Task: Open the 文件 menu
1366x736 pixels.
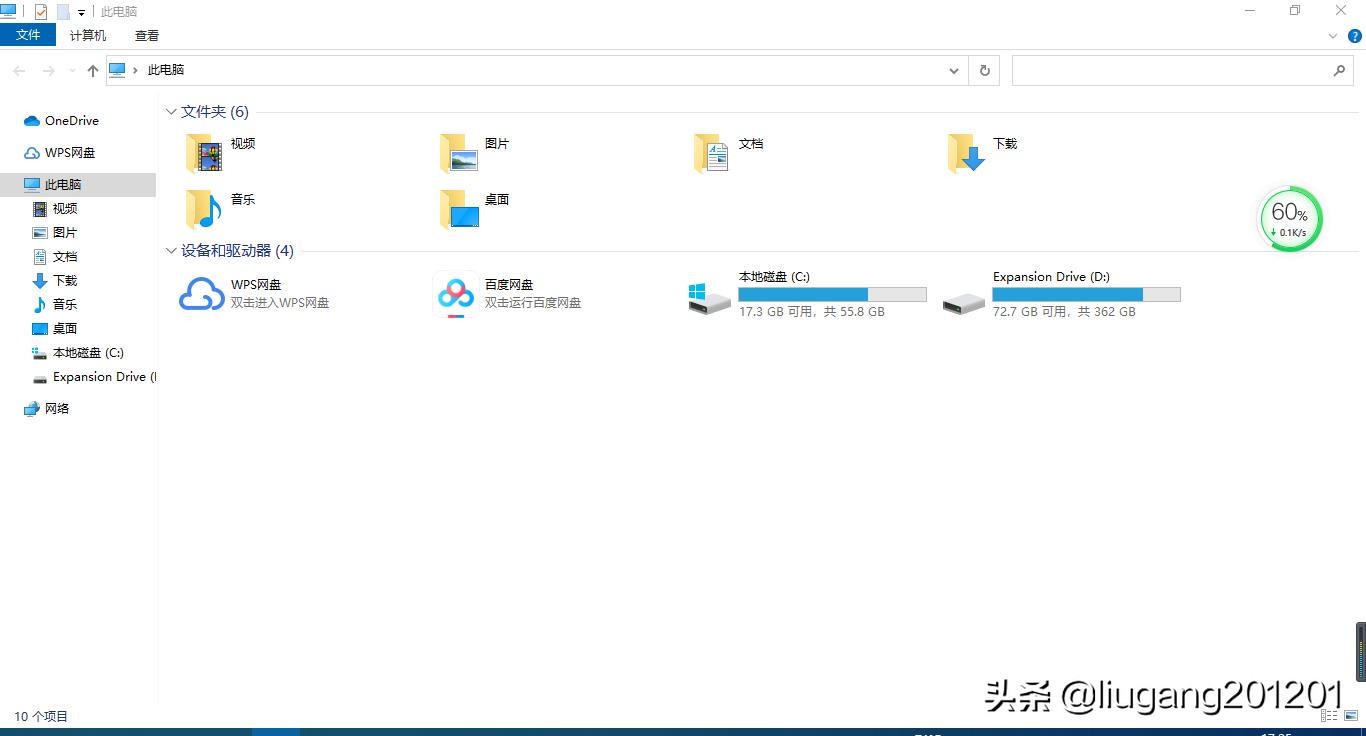Action: tap(28, 35)
